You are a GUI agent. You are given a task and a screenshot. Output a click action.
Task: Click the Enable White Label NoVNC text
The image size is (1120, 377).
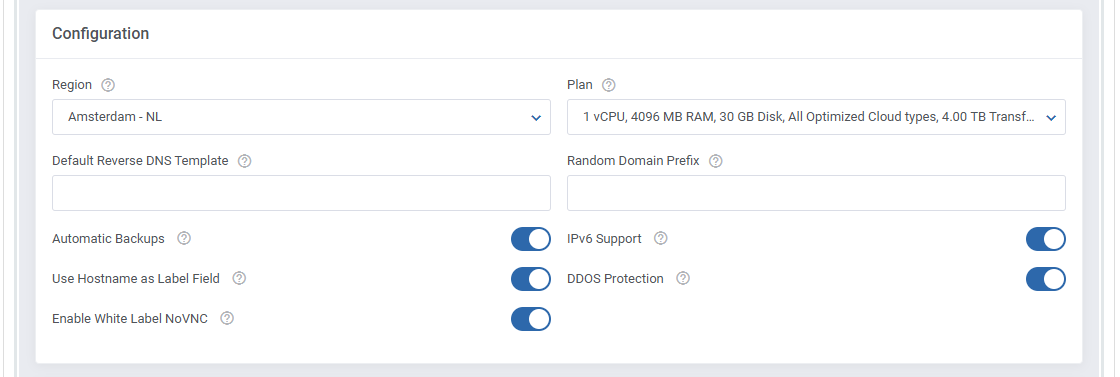(x=130, y=318)
